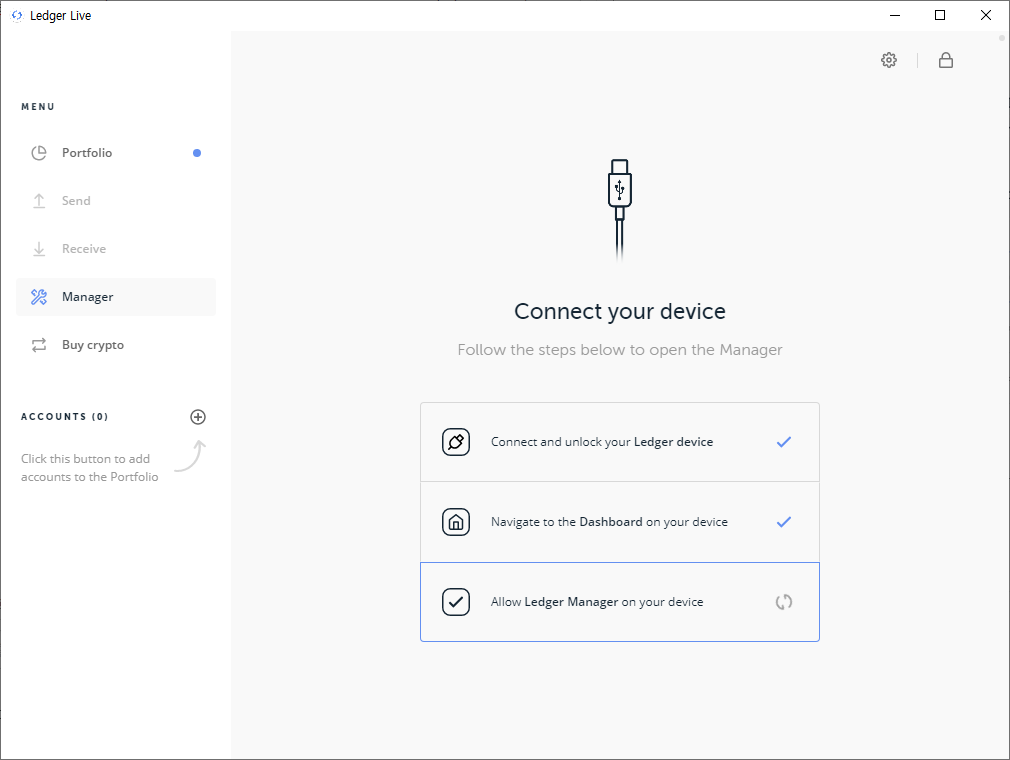Close the Ledger Live window
The image size is (1010, 760).
[x=986, y=15]
